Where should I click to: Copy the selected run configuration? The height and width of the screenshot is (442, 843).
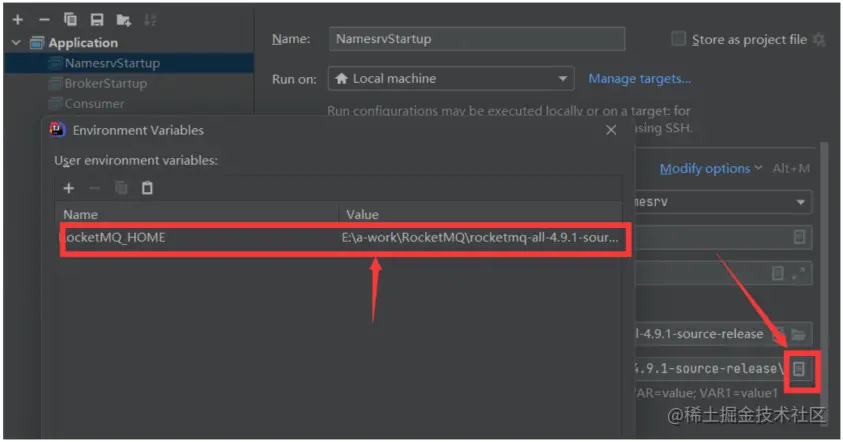click(x=70, y=20)
